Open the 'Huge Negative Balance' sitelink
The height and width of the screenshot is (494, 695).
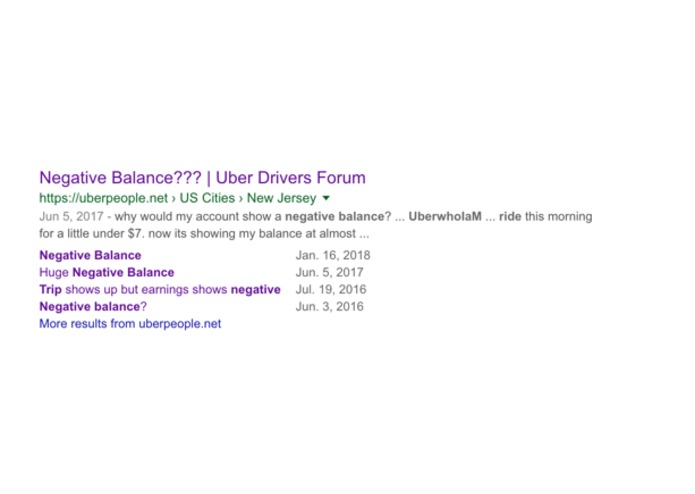107,272
